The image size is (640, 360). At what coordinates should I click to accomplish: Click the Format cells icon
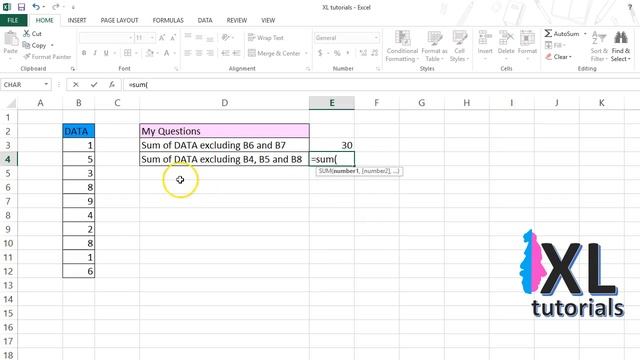(x=527, y=38)
